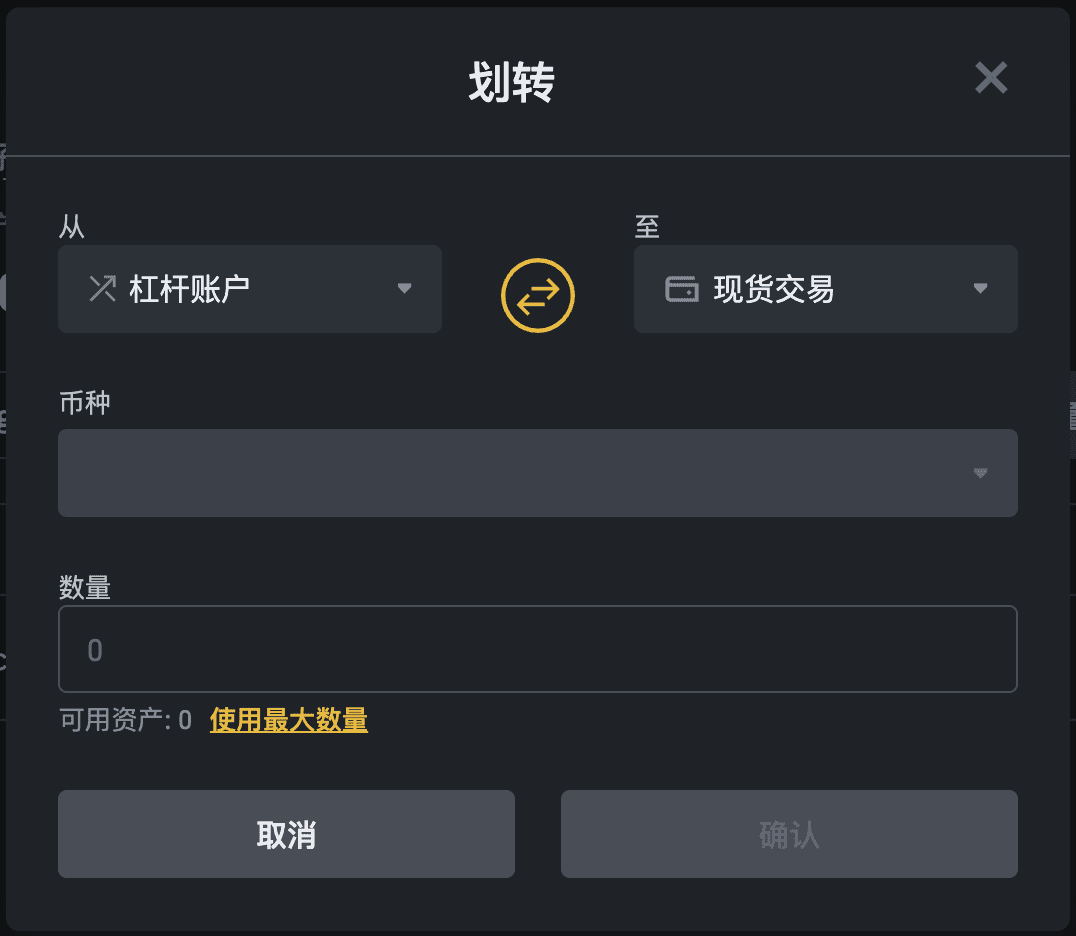Click inside the 数量 amount input field

(538, 649)
